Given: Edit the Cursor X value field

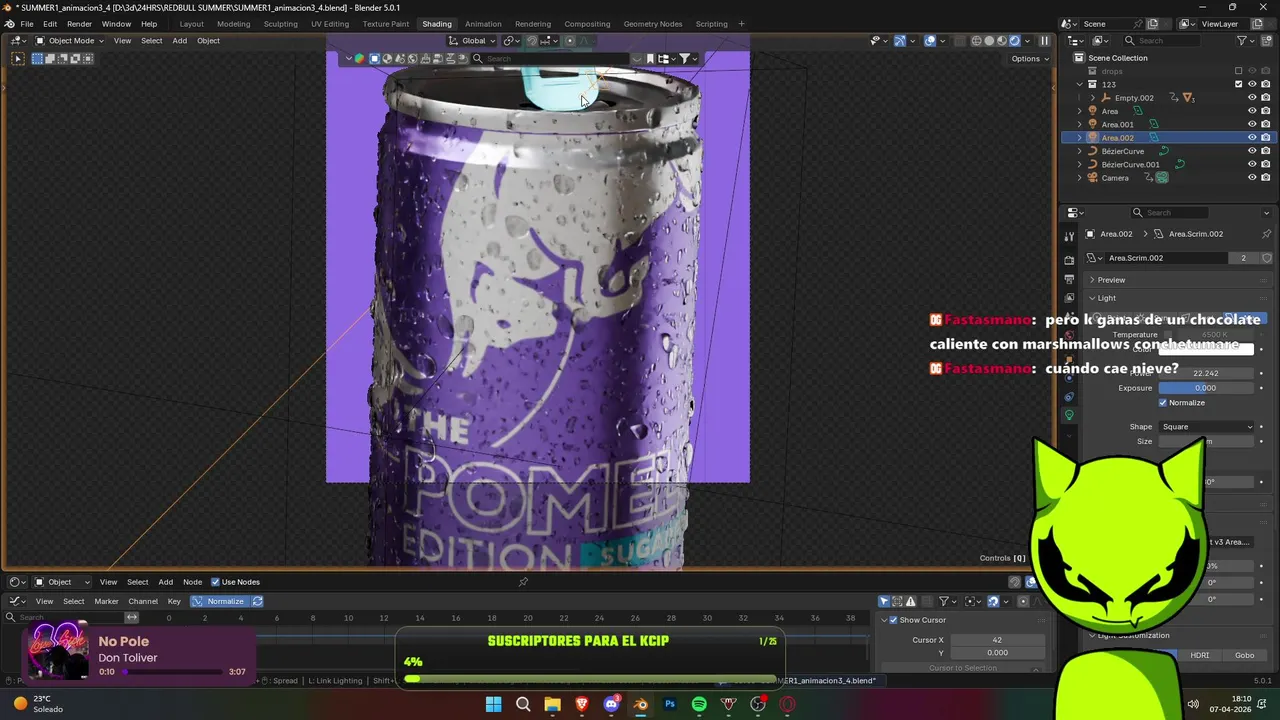Looking at the screenshot, I should coord(996,640).
